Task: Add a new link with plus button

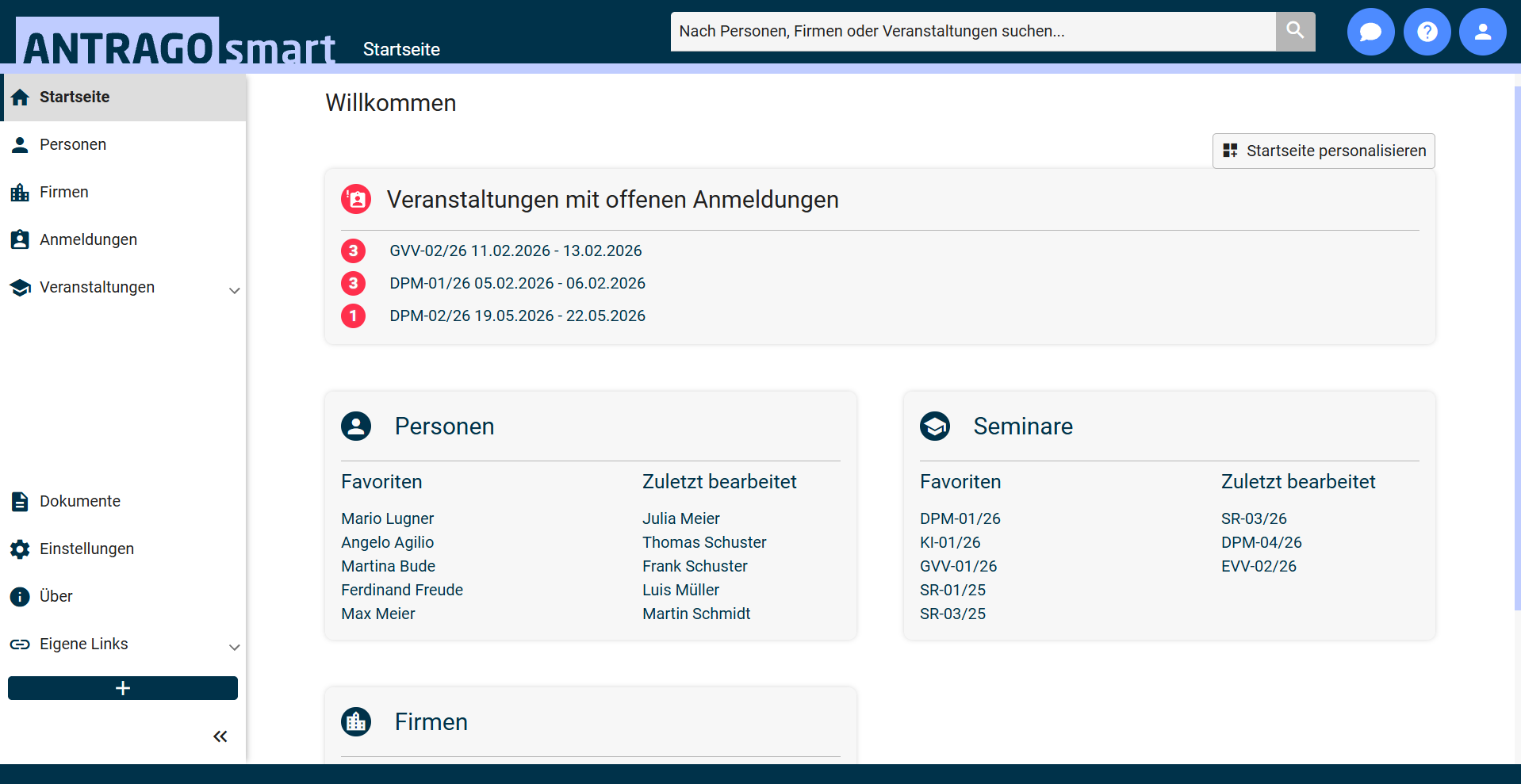Action: tap(123, 688)
